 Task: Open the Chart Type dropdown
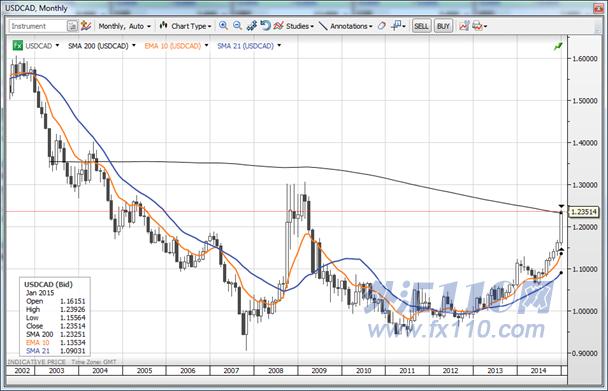coord(186,26)
